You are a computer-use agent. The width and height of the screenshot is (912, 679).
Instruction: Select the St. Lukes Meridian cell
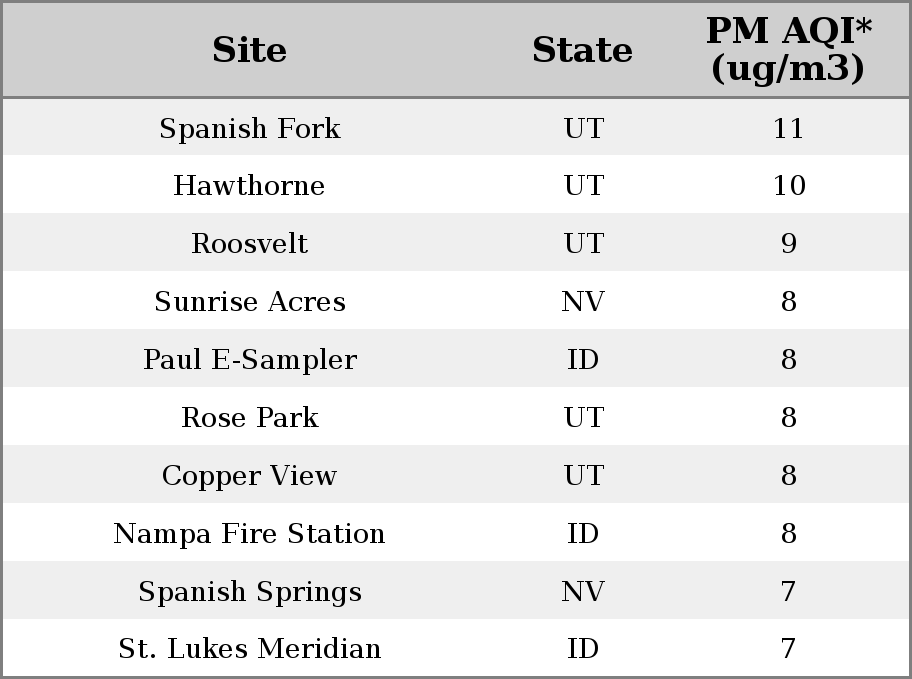tap(250, 648)
